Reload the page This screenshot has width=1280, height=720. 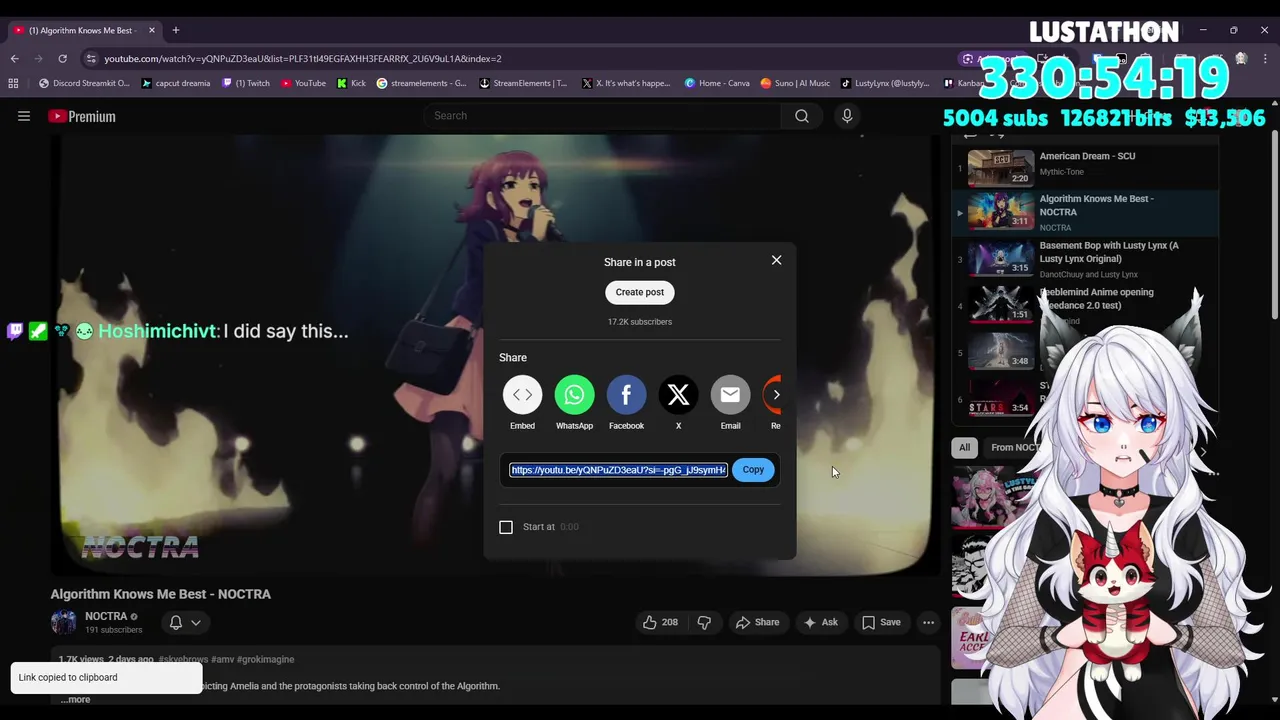[62, 58]
